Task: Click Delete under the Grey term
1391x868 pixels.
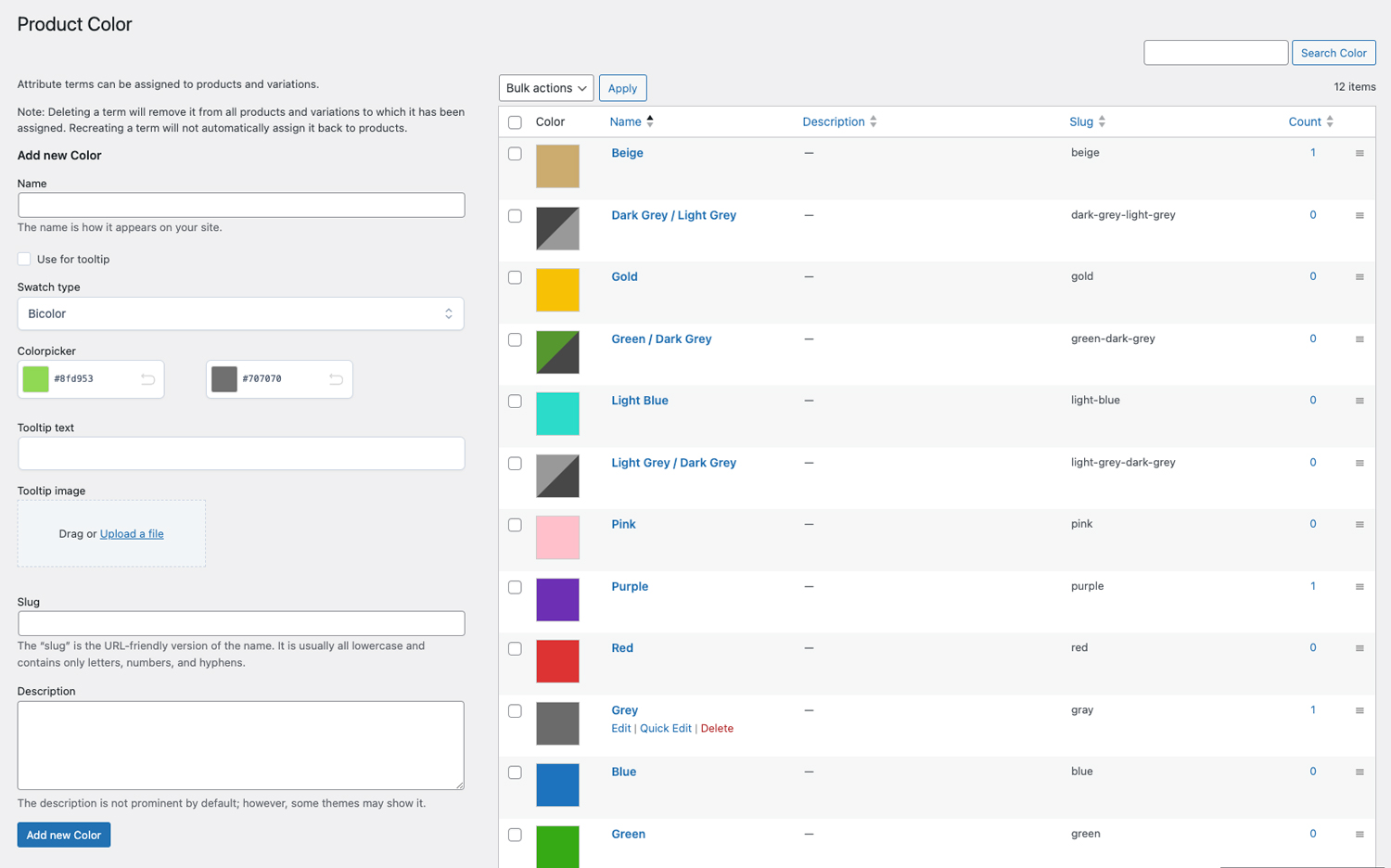Action: [717, 728]
